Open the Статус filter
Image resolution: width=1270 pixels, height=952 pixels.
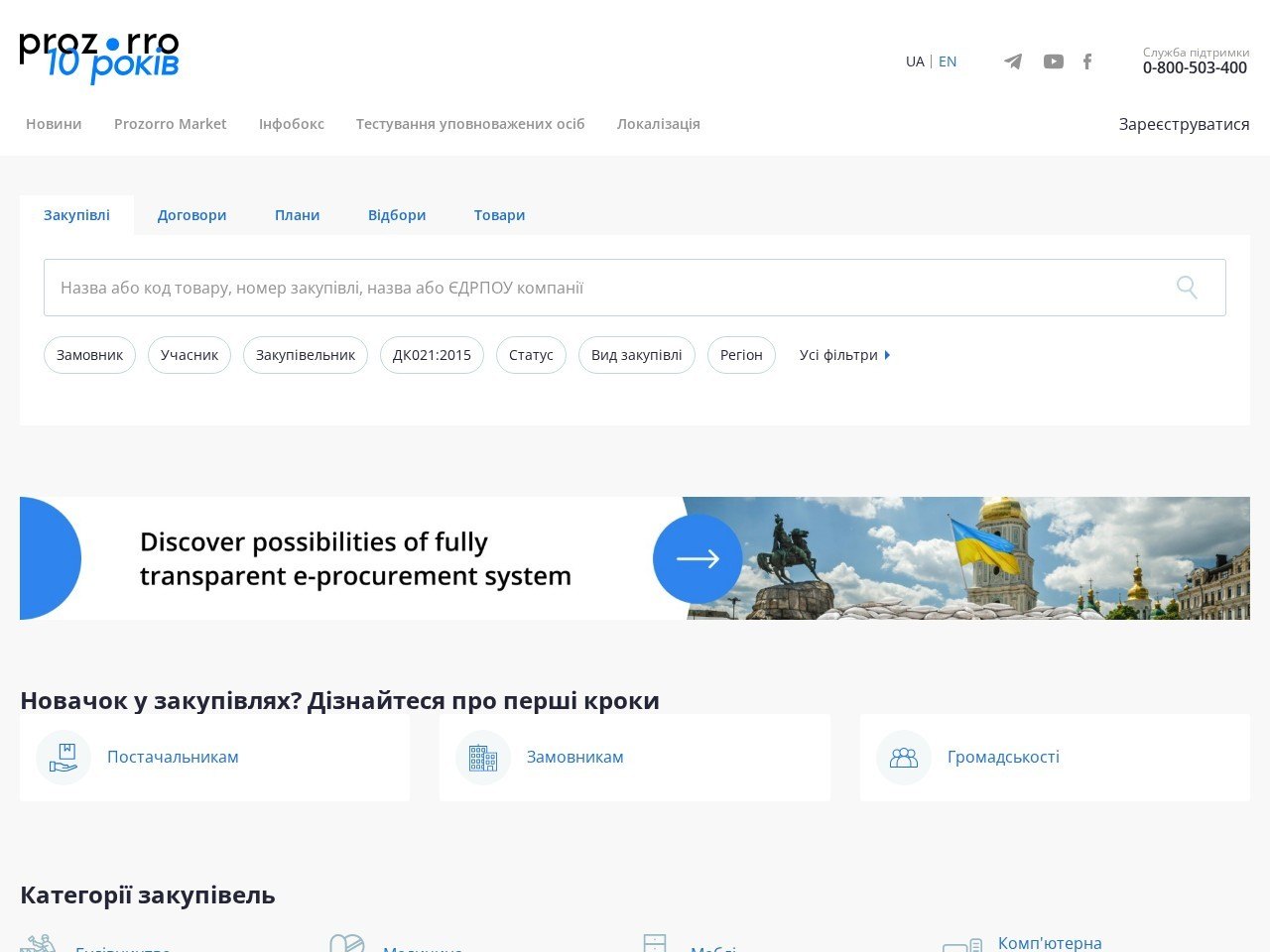click(531, 355)
